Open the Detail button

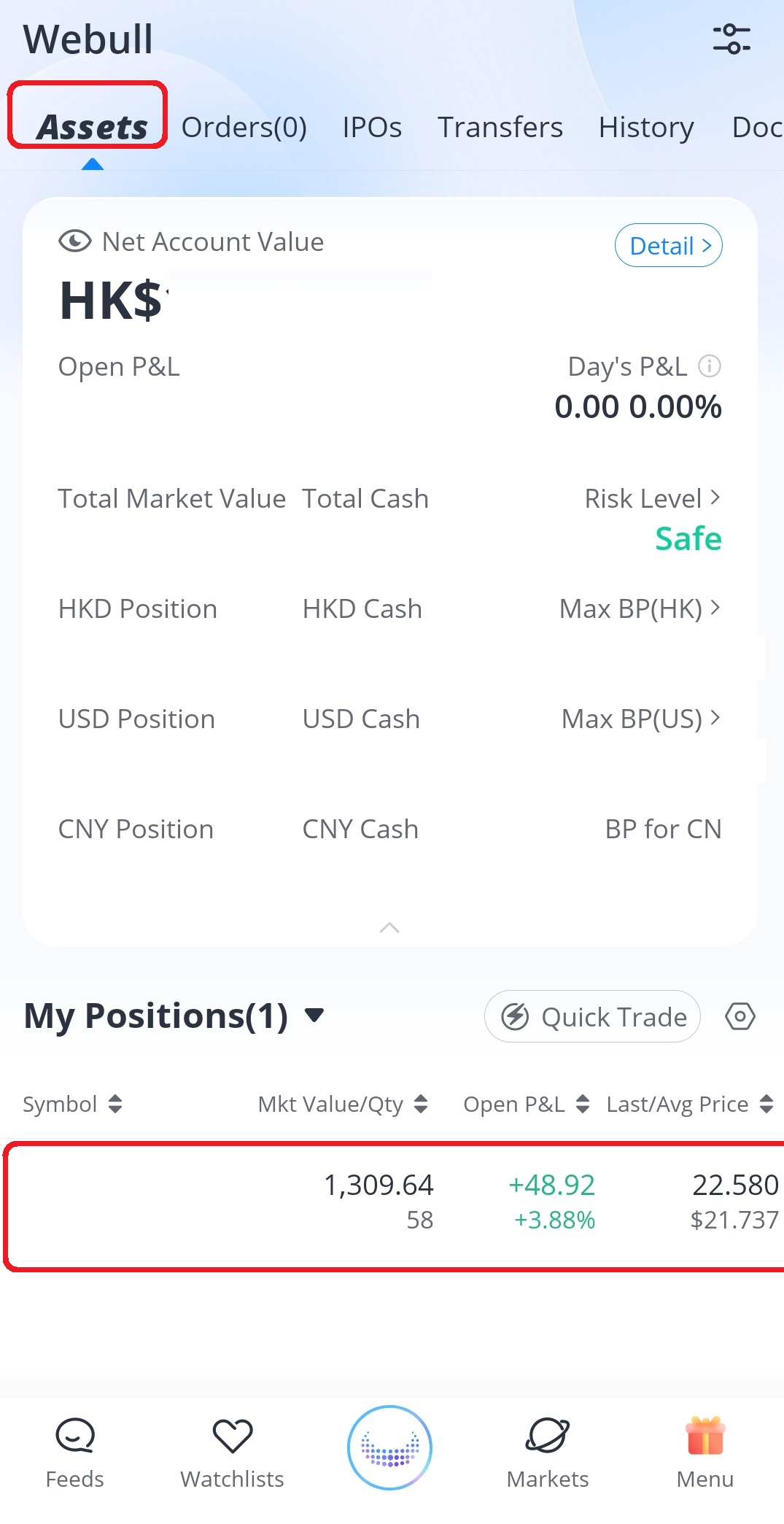point(669,245)
